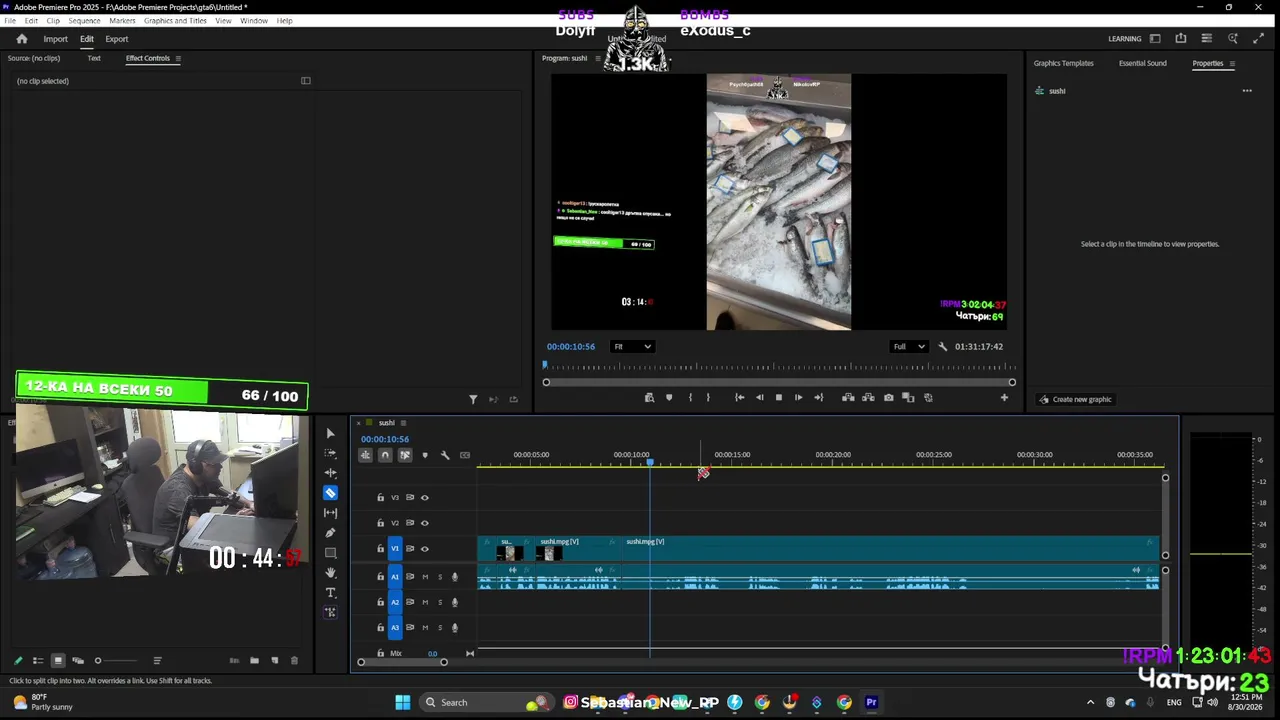Click Create new graphic

[1075, 399]
